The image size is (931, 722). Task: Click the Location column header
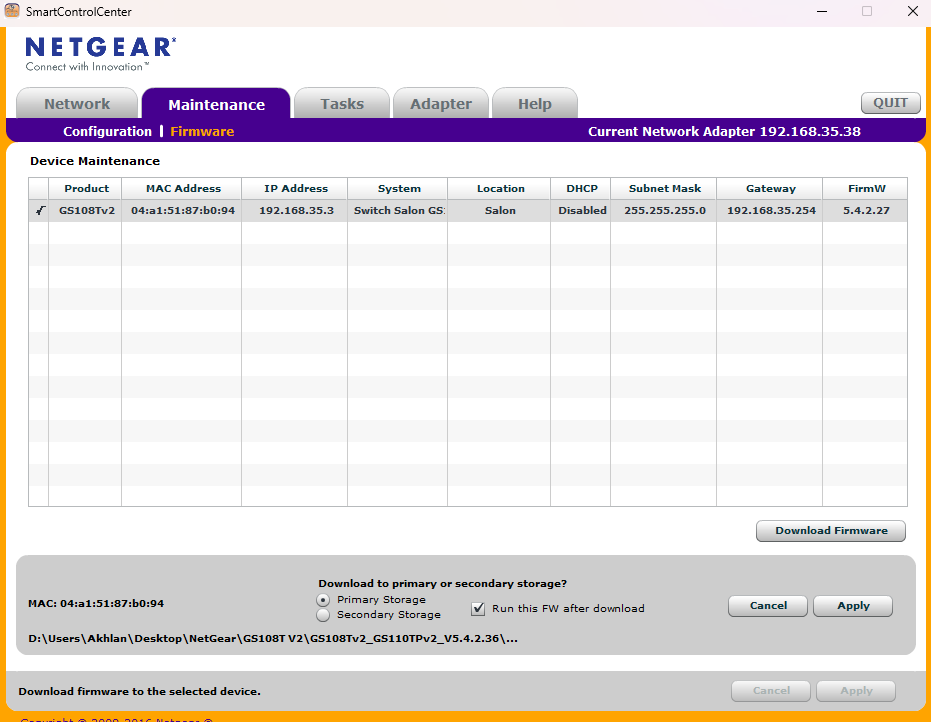tap(500, 188)
